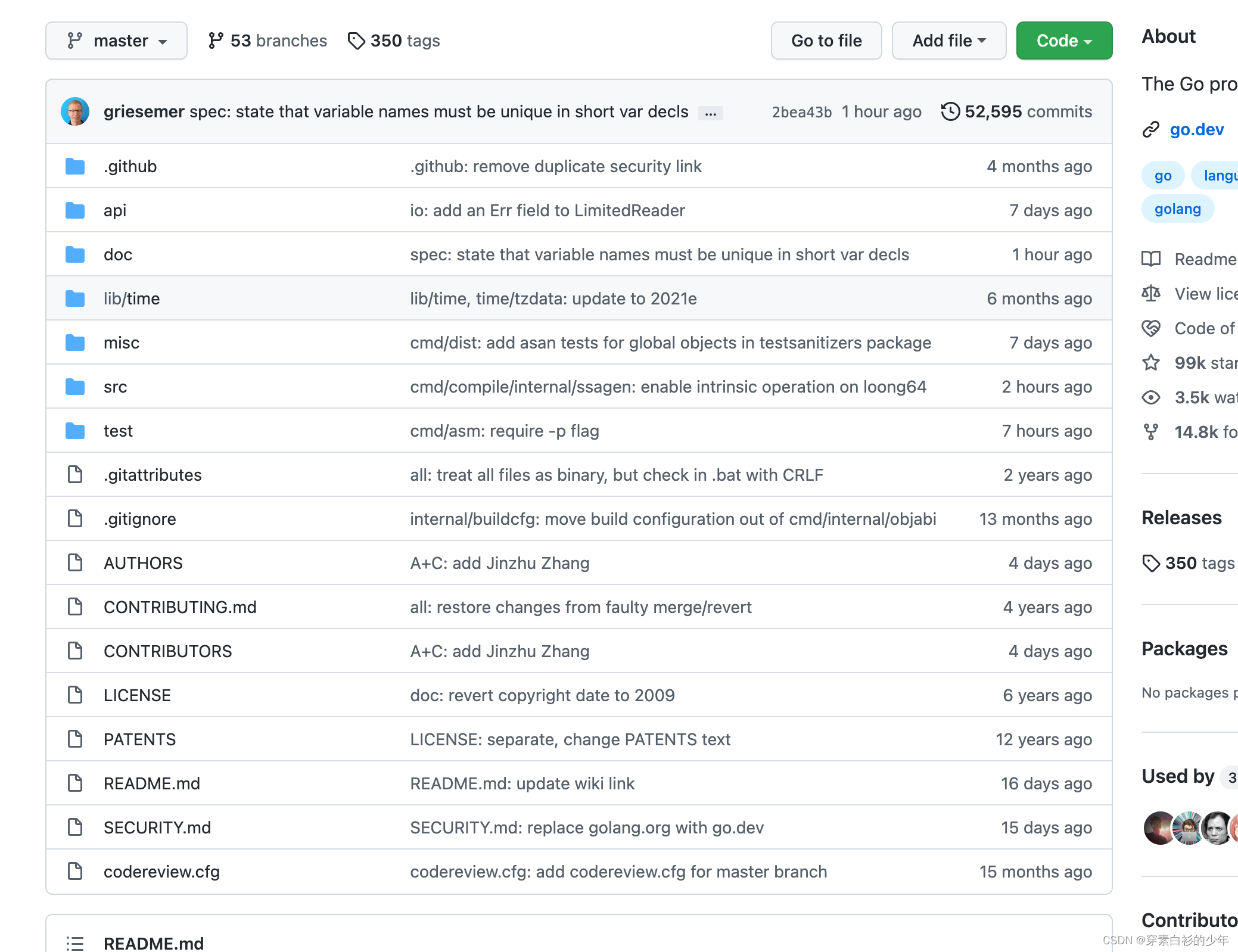Click the tag icon beside 350 tags
Screen dimensions: 1238x952
tap(356, 41)
